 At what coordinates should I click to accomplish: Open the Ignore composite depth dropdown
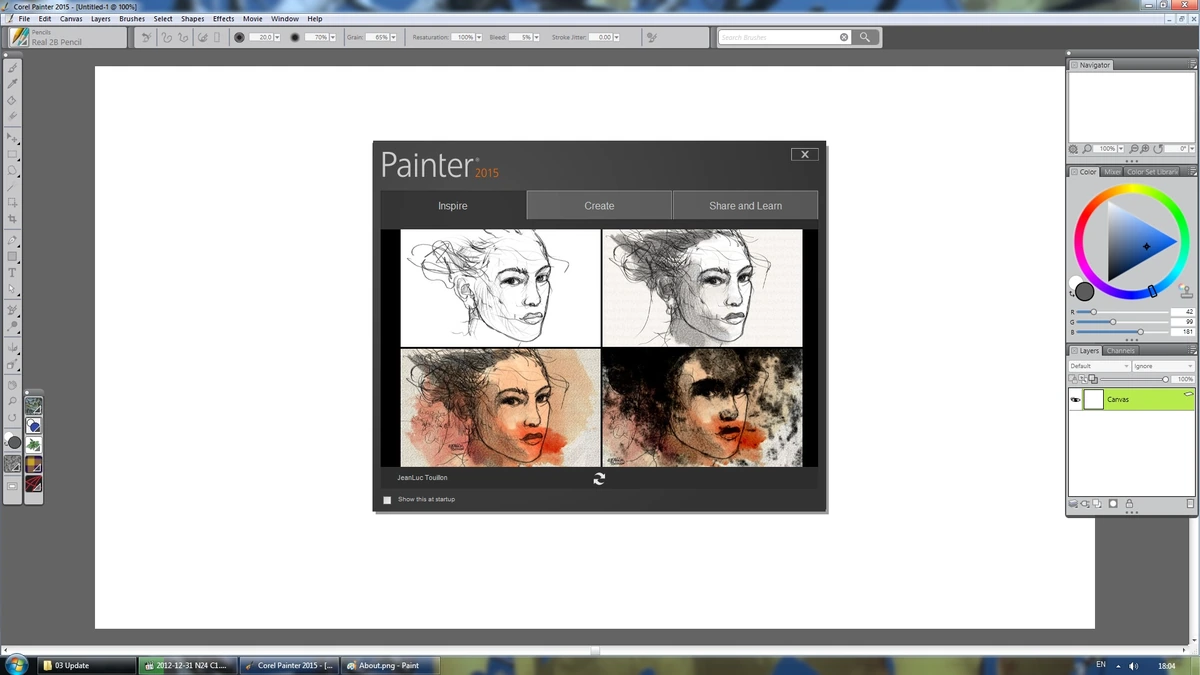pos(1163,366)
